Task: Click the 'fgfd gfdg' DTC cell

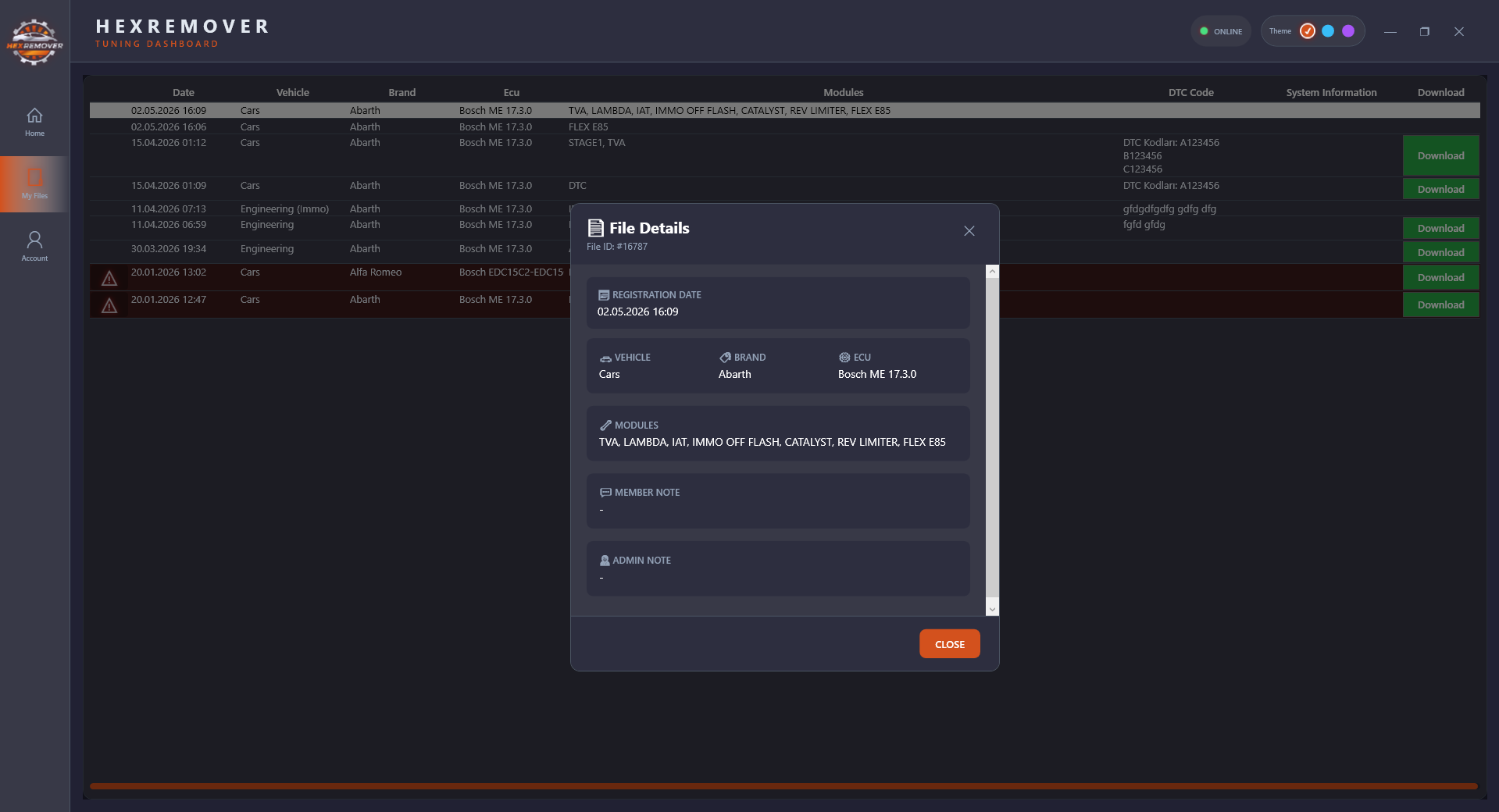Action: click(x=1144, y=225)
